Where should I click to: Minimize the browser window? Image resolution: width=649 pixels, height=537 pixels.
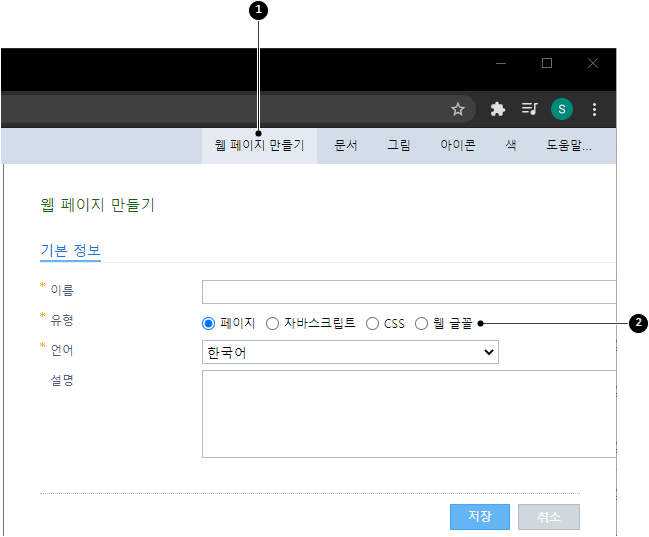(x=501, y=63)
